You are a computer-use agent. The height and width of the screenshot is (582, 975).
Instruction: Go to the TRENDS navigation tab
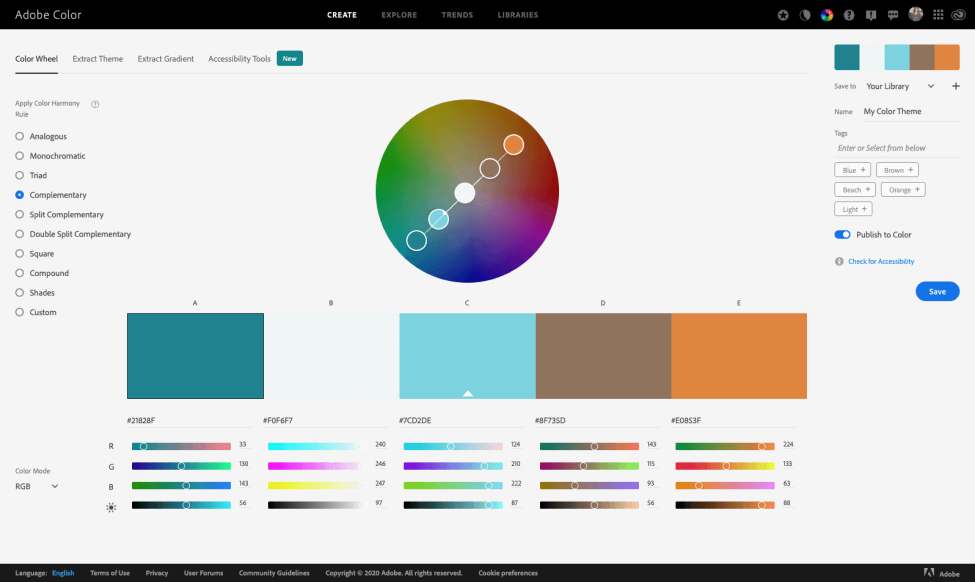[457, 15]
